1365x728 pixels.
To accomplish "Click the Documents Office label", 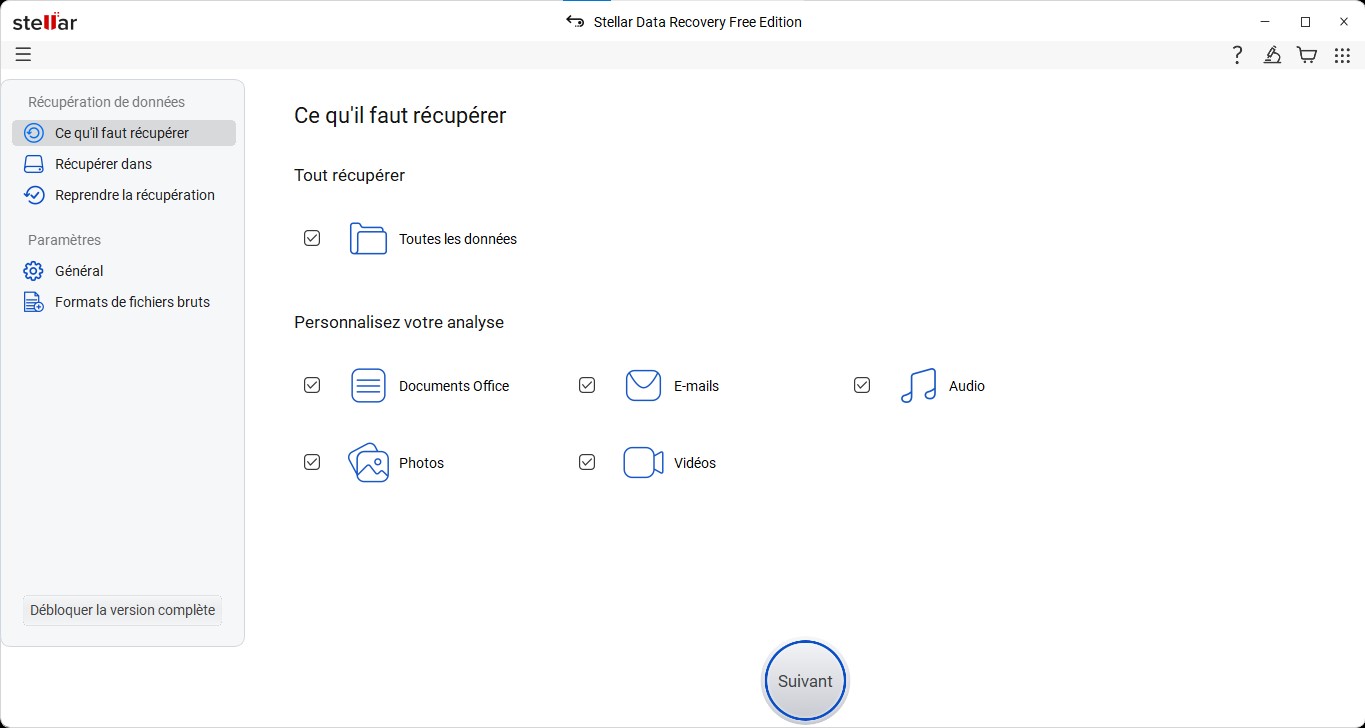I will [454, 386].
